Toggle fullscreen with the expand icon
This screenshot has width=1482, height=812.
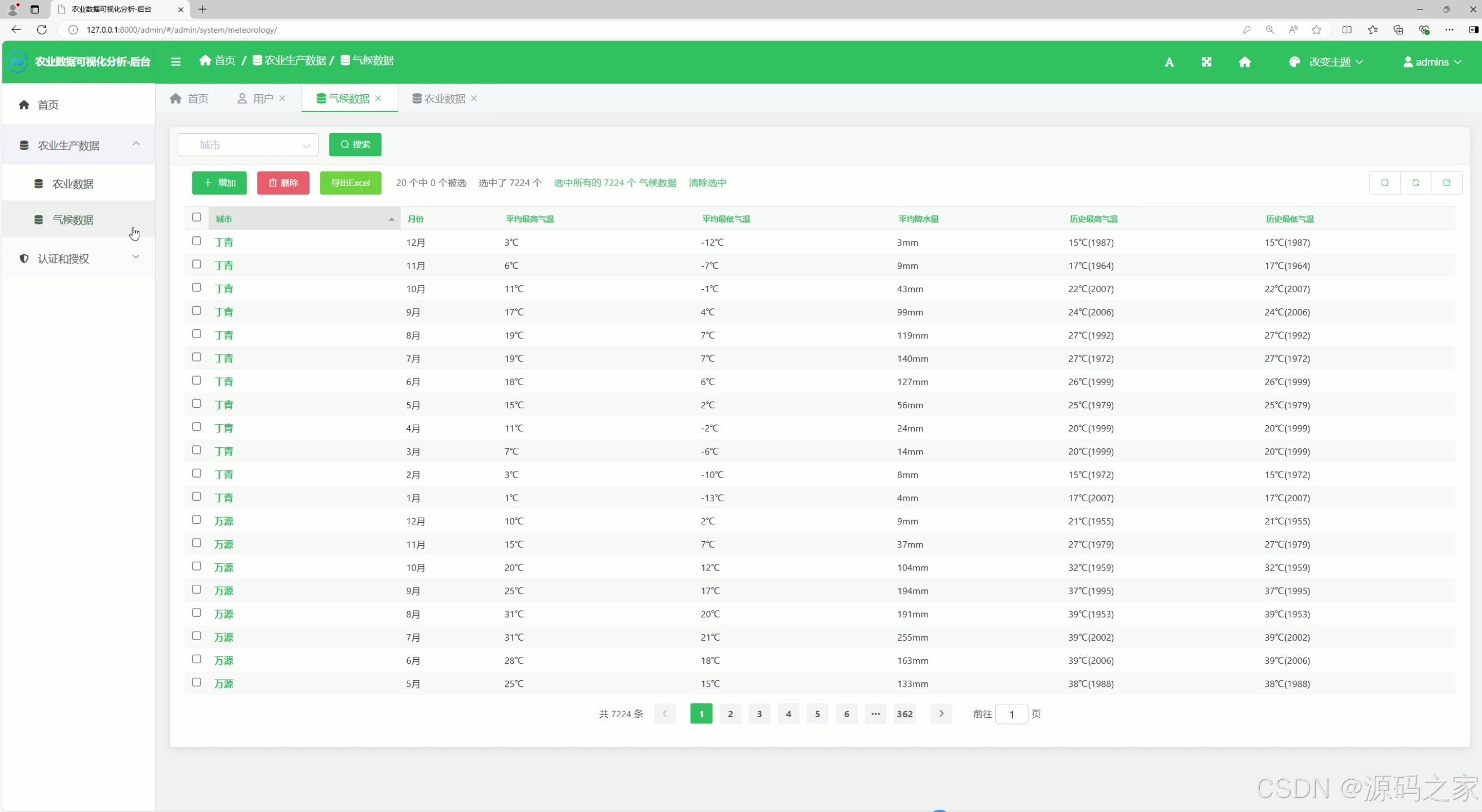point(1206,61)
